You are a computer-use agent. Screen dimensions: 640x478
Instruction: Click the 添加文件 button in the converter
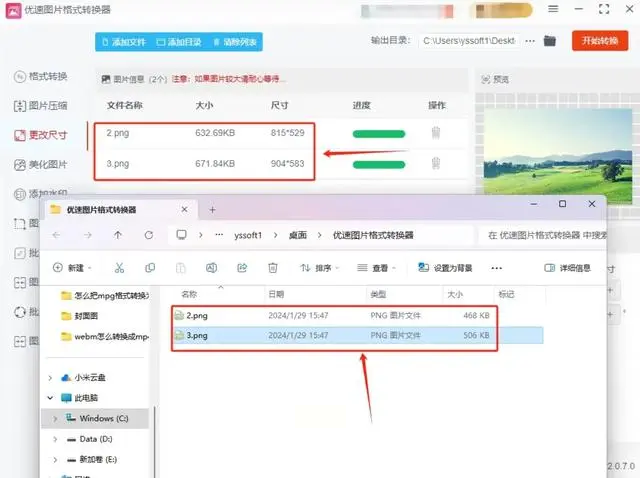click(124, 42)
